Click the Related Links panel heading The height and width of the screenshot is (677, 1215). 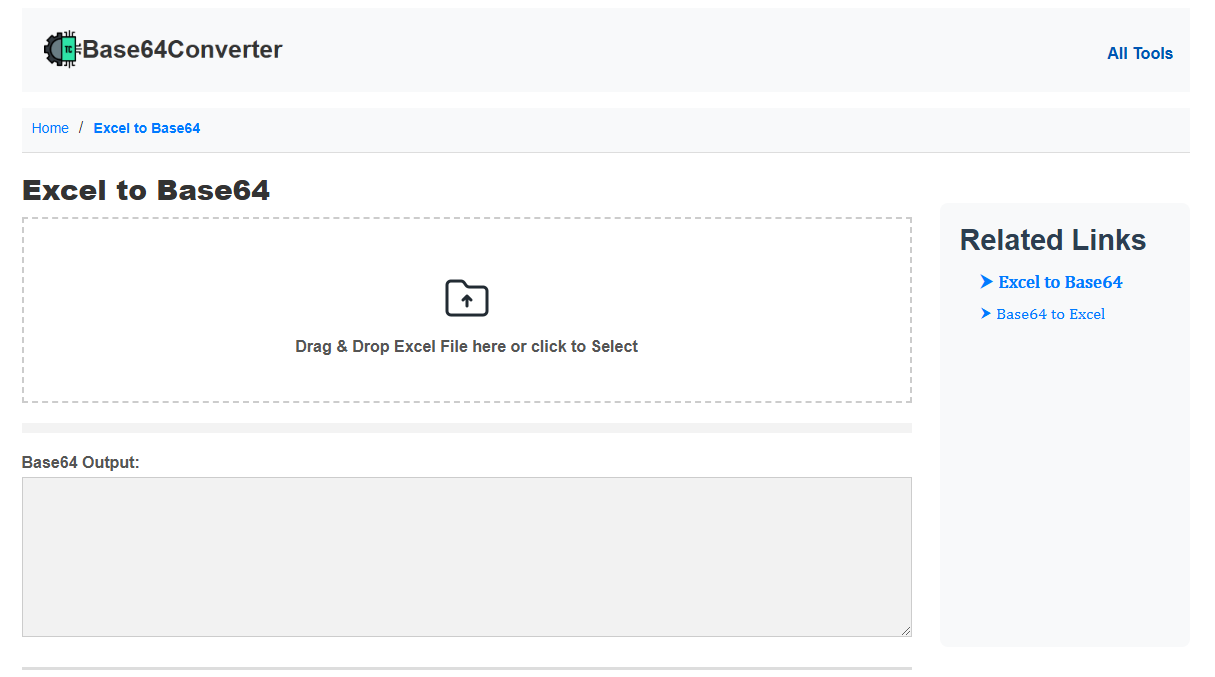[1052, 240]
